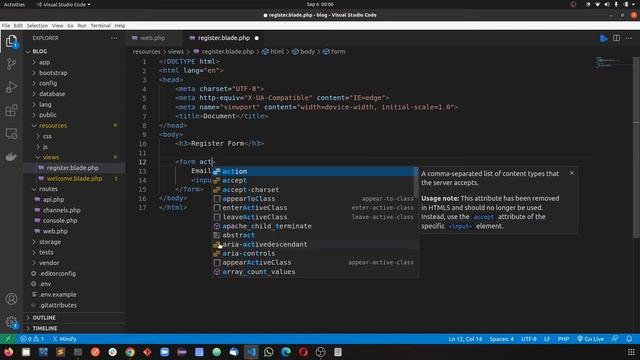This screenshot has height=360, width=640.
Task: Open Firefox from the dock
Action: point(9,352)
